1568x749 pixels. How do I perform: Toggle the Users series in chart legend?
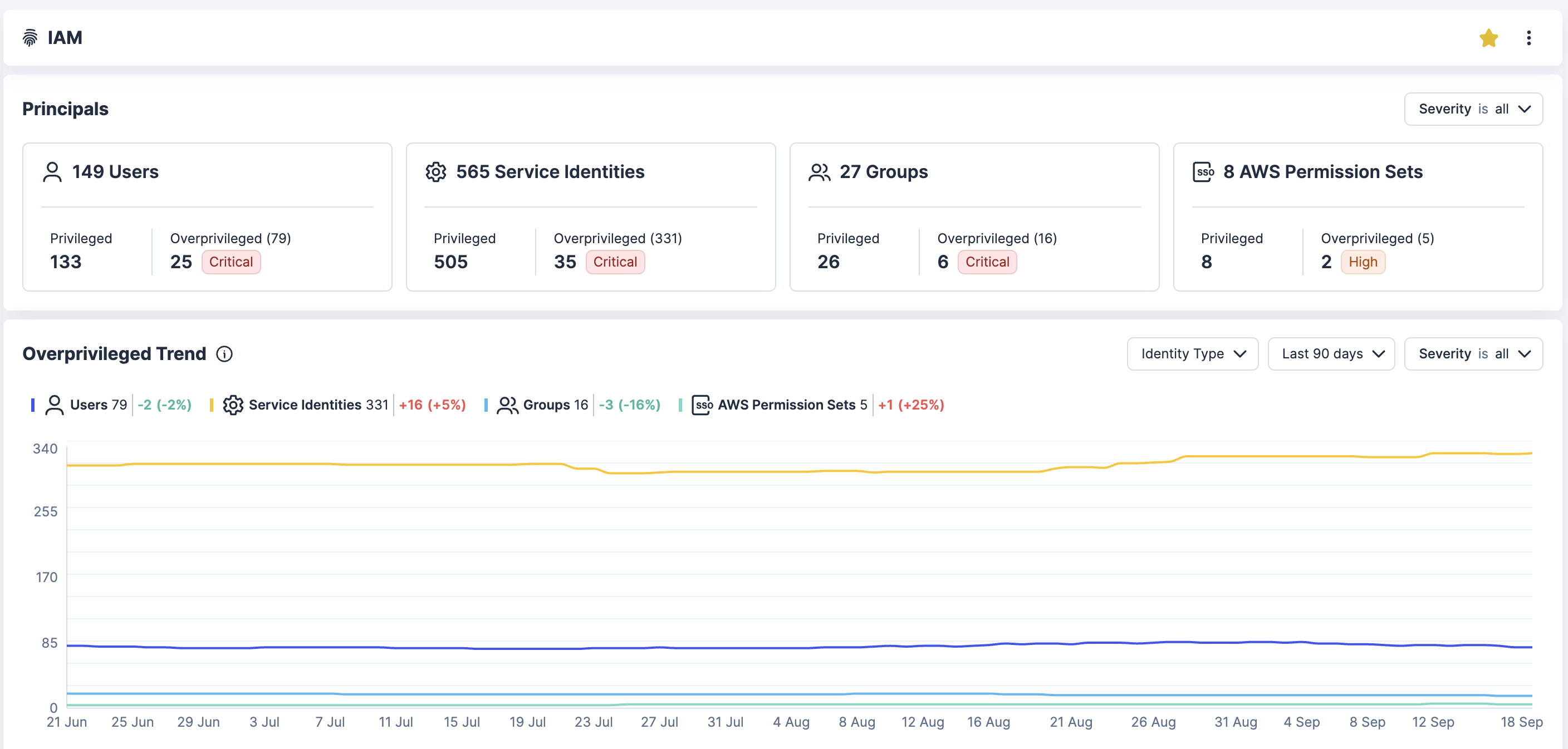89,405
